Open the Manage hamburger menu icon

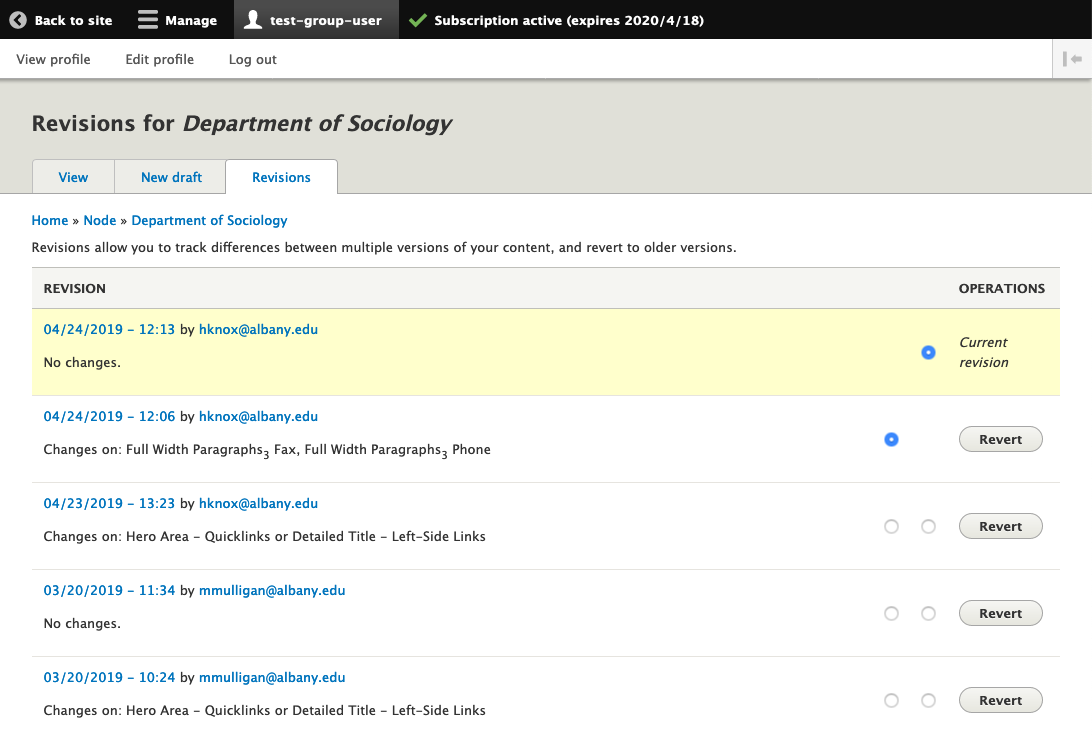pyautogui.click(x=148, y=20)
